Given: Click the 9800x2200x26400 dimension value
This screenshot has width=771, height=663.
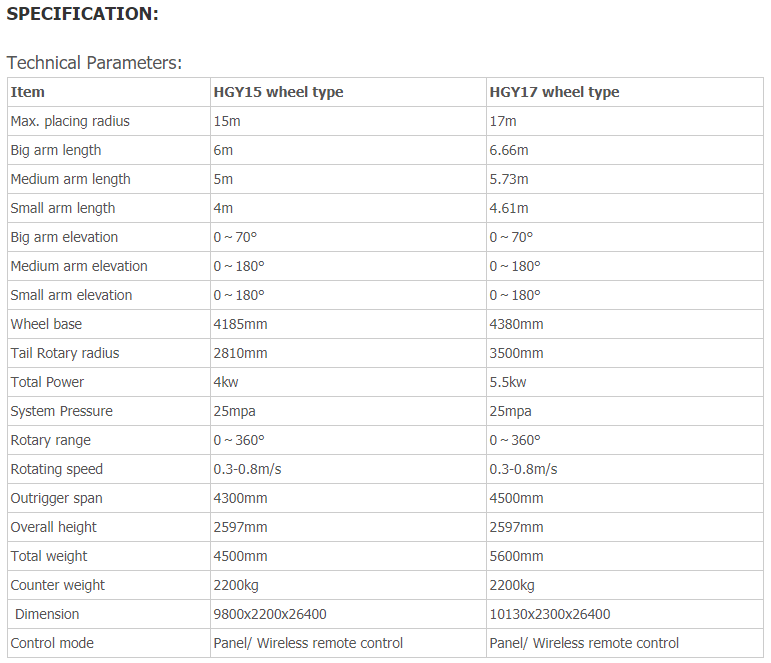Looking at the screenshot, I should (270, 614).
